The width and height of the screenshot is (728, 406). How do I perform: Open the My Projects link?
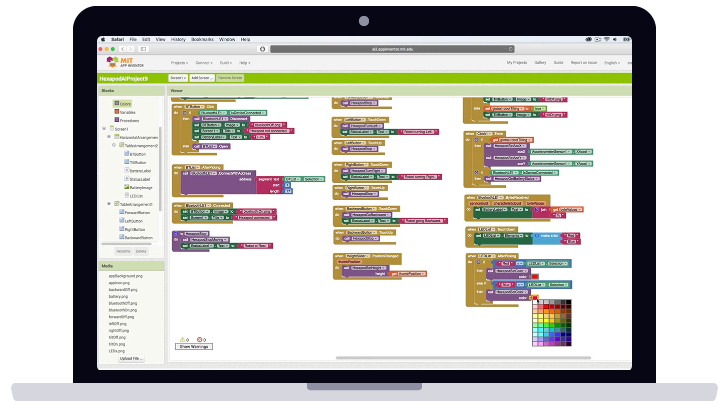point(517,62)
